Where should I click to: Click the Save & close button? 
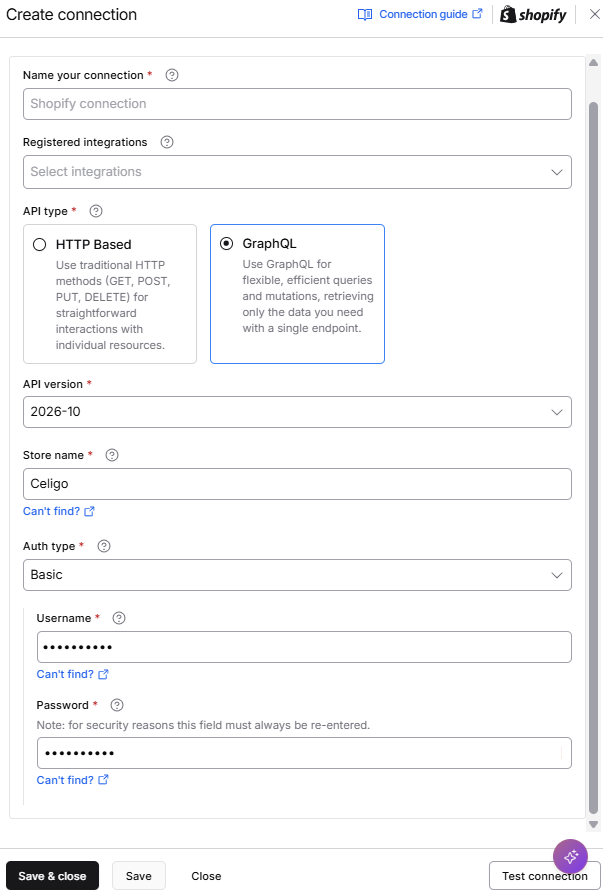click(x=53, y=876)
